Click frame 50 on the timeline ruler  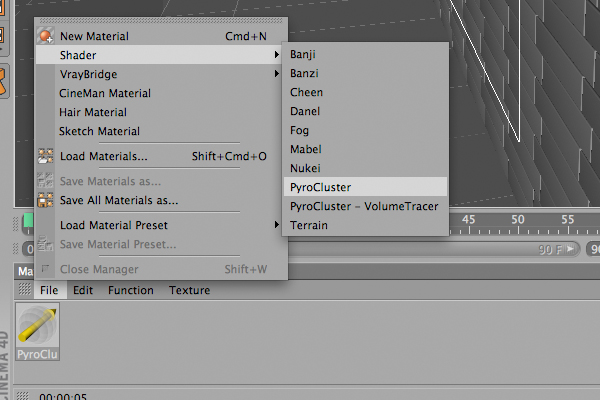tap(518, 220)
